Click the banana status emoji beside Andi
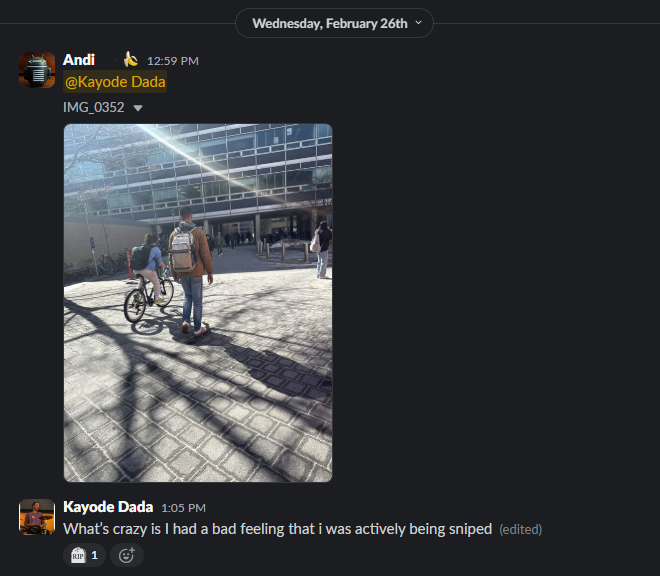This screenshot has width=660, height=576. pos(130,60)
